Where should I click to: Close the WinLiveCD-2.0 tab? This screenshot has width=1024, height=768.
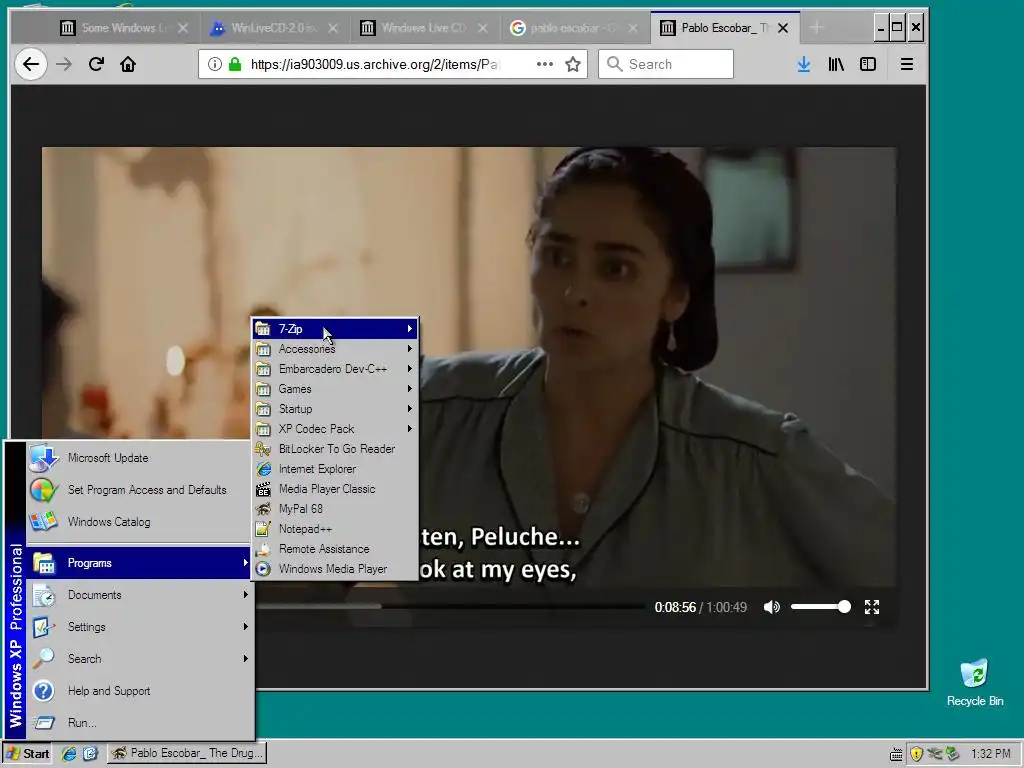[333, 28]
